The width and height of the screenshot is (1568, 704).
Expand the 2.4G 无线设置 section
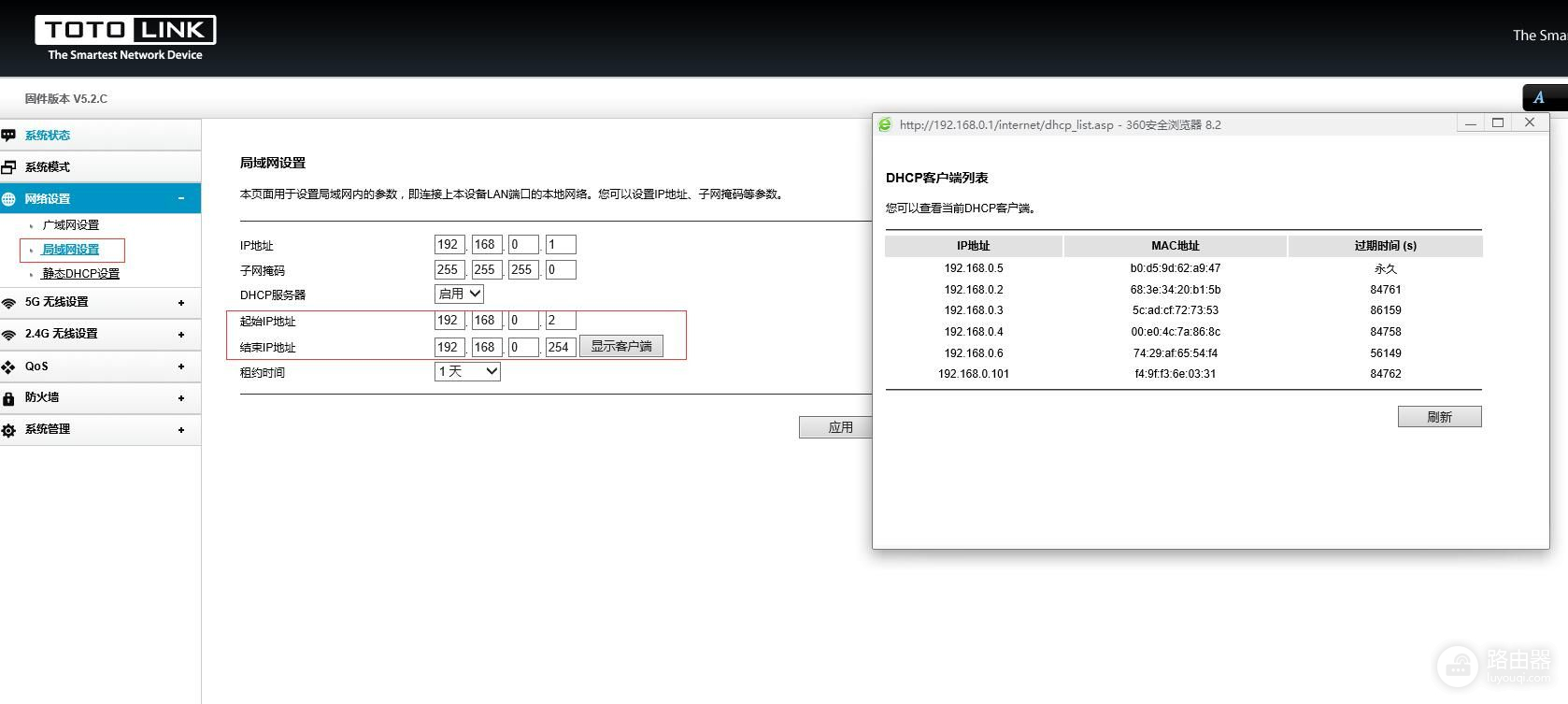click(x=181, y=335)
